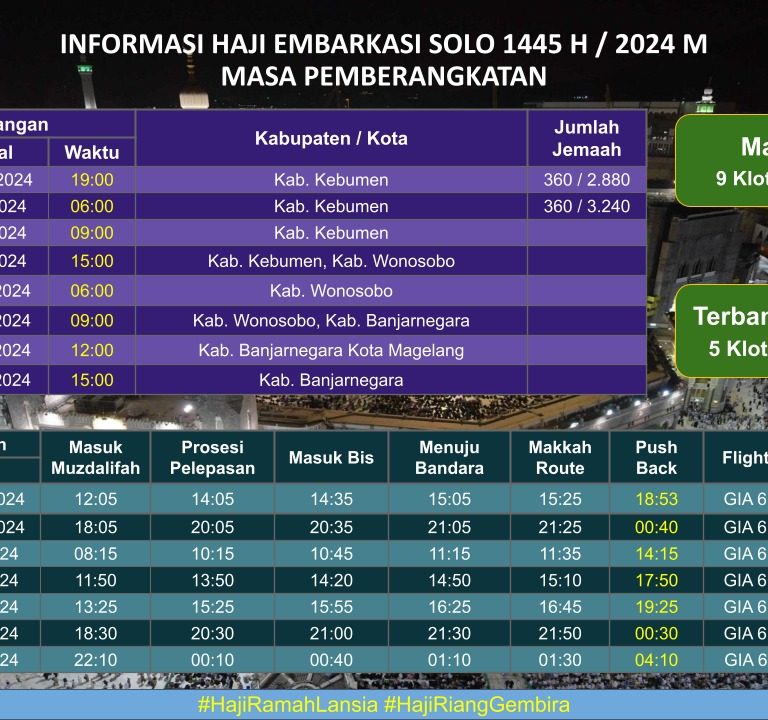Click the '#HajiRiangGembira' hashtag

pos(477,705)
